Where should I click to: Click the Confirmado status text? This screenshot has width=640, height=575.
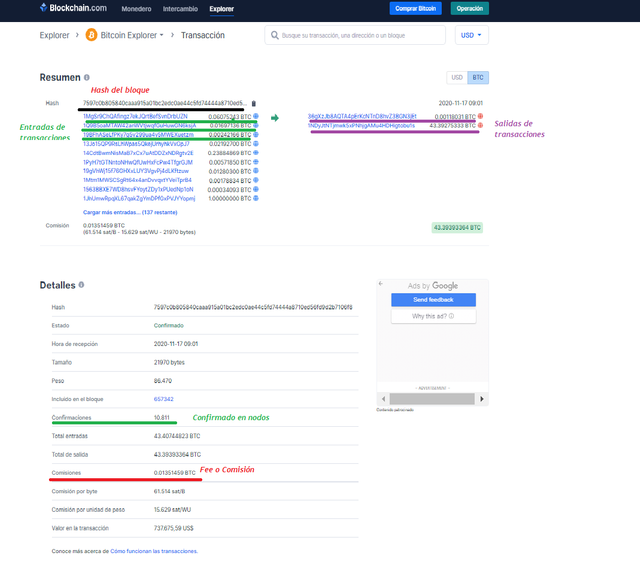click(x=169, y=325)
